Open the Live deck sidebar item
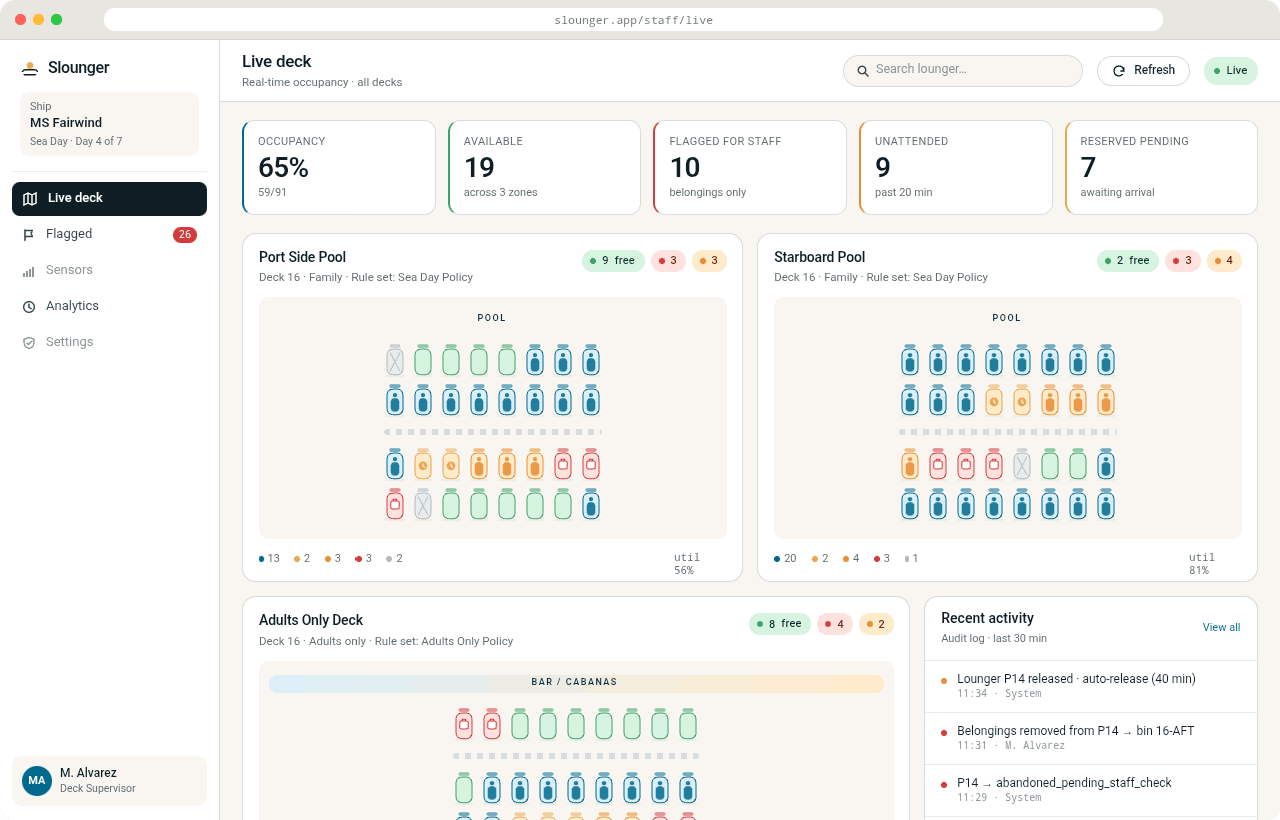Screen dimensions: 1280x820 (109, 198)
